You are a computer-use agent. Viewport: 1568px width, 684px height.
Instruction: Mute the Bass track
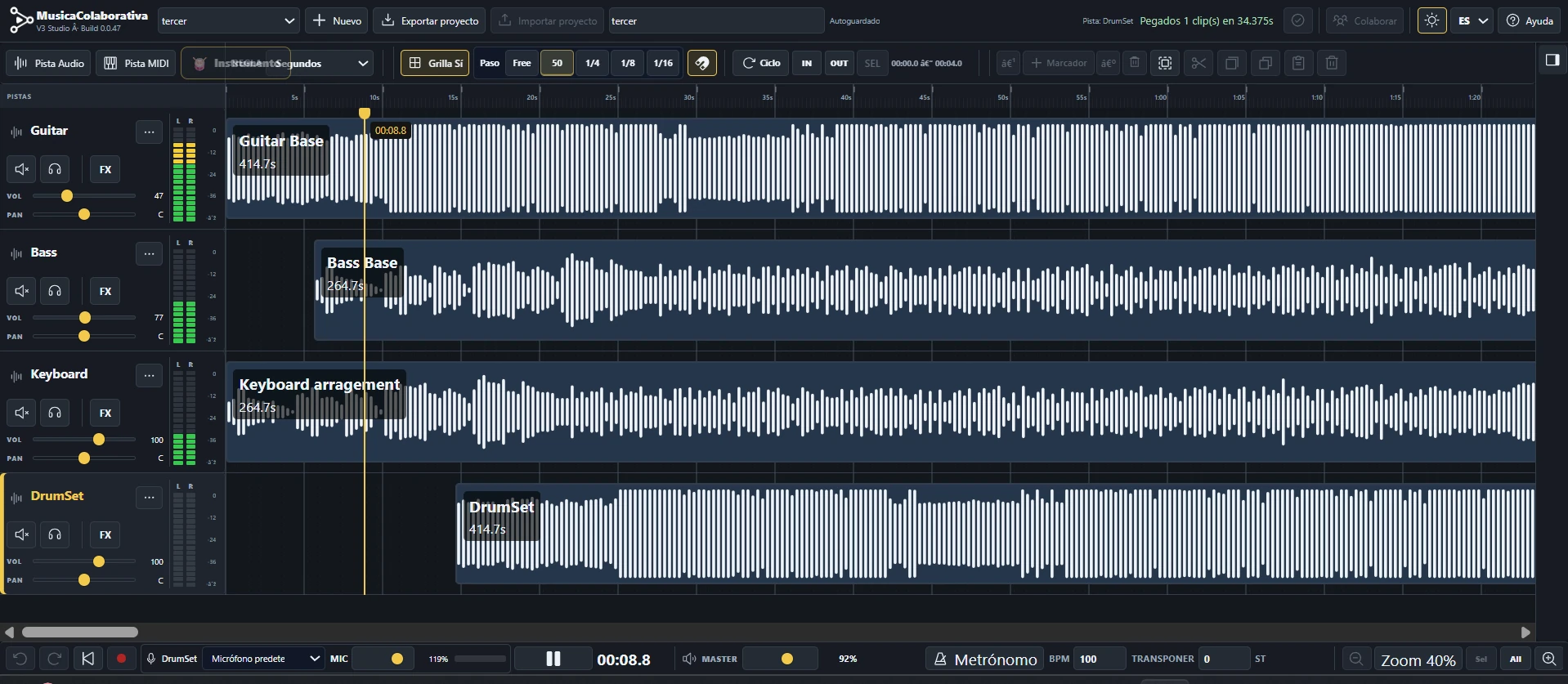click(x=22, y=291)
